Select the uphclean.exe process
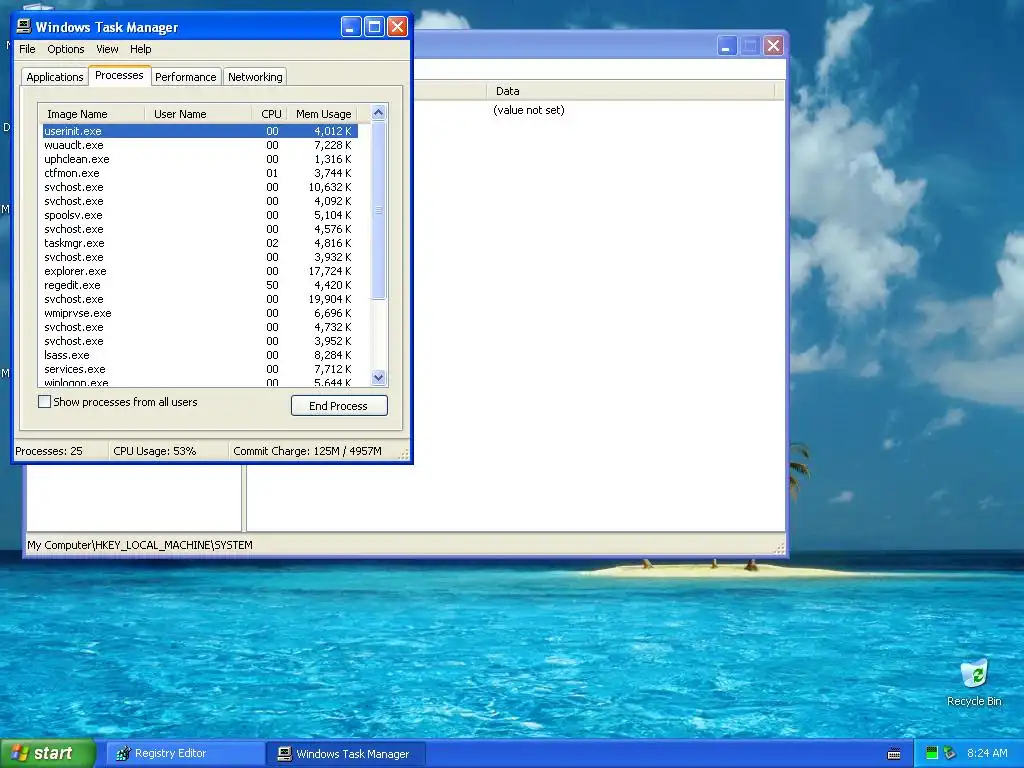The width and height of the screenshot is (1024, 768). tap(200, 159)
